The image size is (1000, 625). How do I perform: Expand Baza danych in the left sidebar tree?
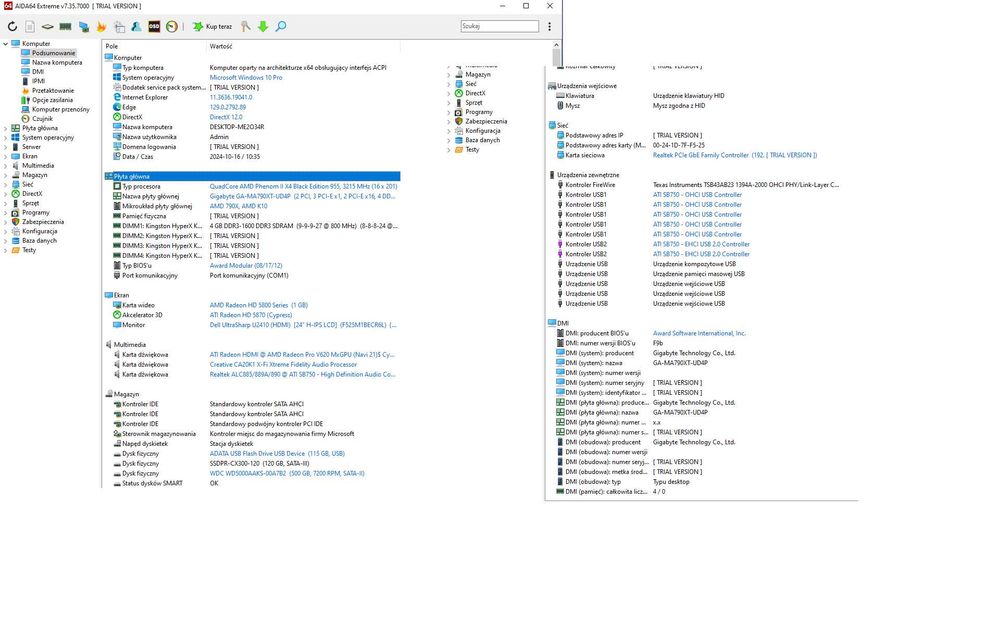pos(6,241)
